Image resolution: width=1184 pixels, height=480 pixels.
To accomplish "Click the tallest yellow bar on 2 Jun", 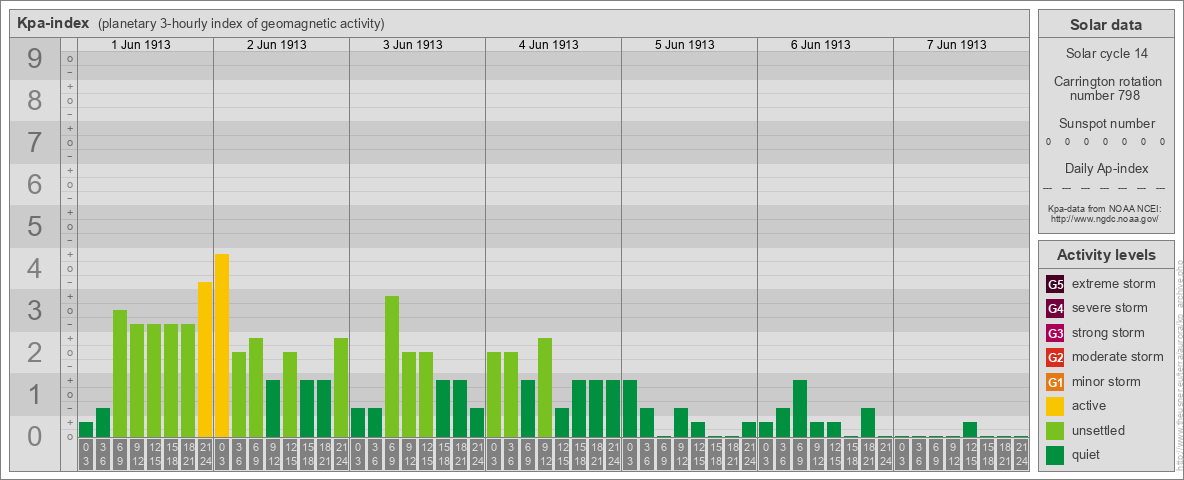I will point(222,346).
